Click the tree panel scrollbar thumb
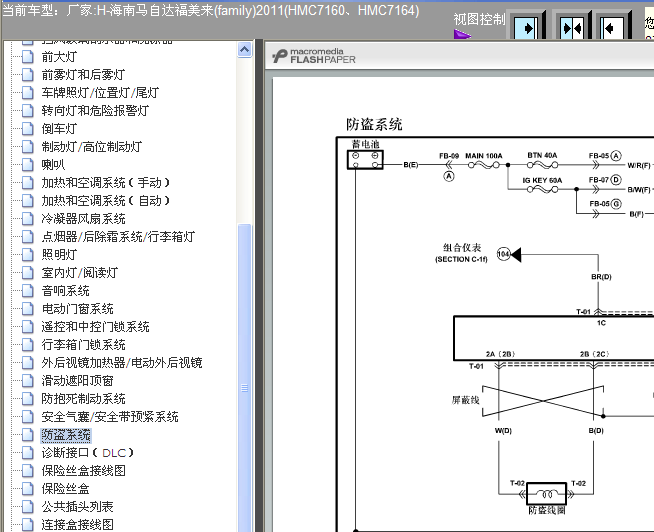The height and width of the screenshot is (532, 654). 244,378
